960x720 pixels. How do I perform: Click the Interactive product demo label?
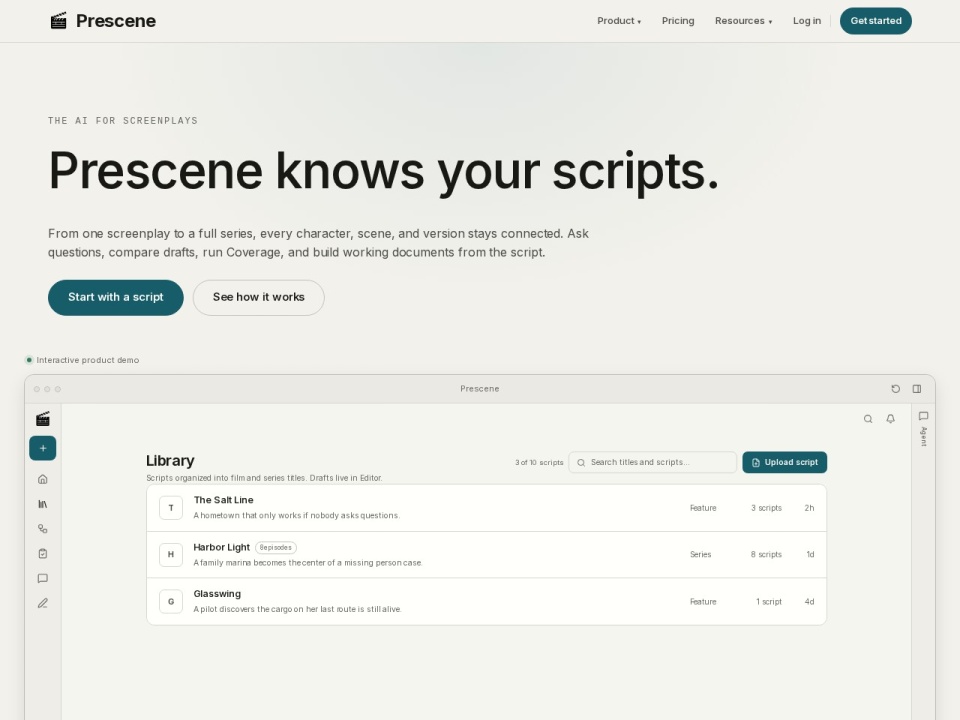point(88,360)
